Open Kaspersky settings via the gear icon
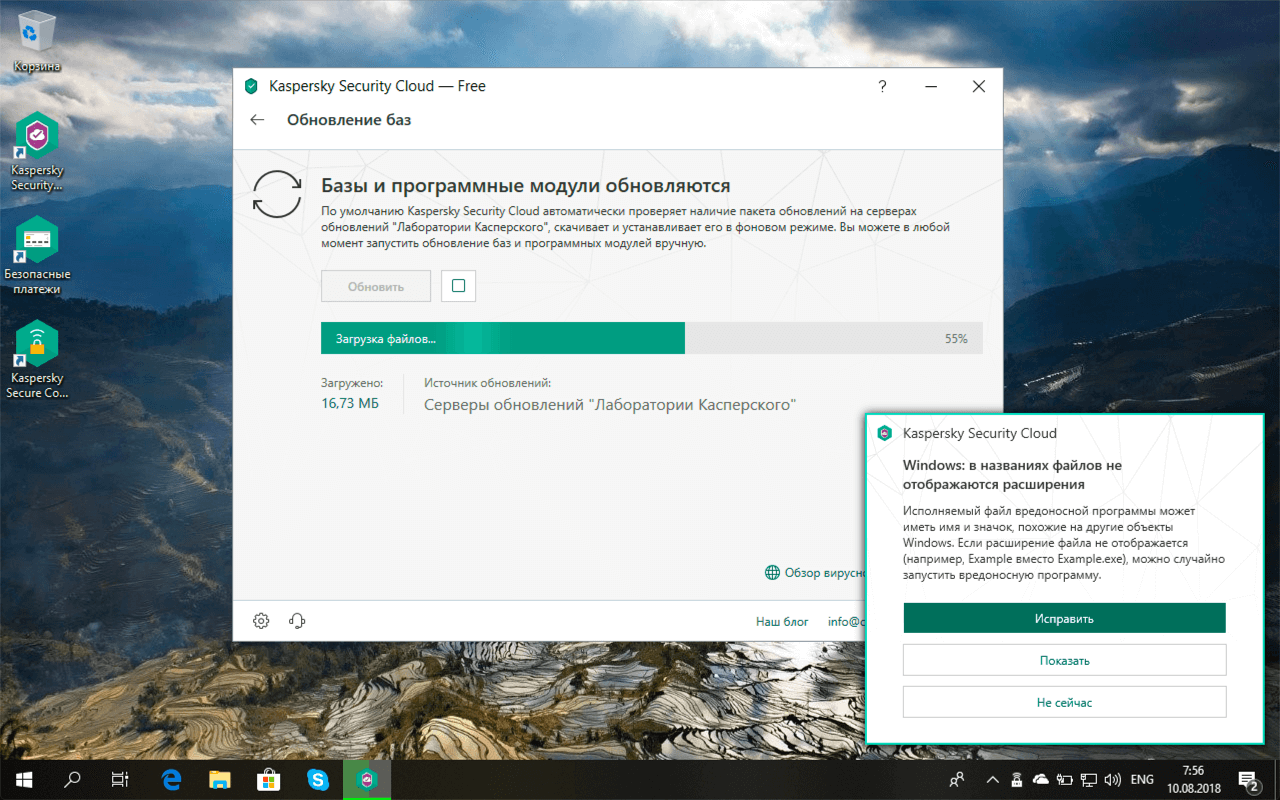 261,620
